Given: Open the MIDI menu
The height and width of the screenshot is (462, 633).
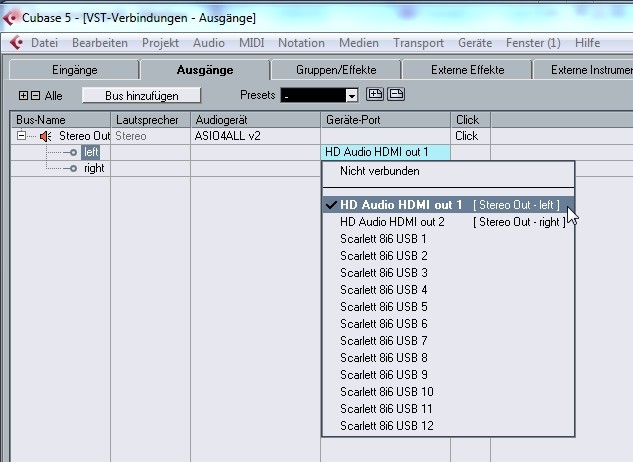Looking at the screenshot, I should coord(252,43).
